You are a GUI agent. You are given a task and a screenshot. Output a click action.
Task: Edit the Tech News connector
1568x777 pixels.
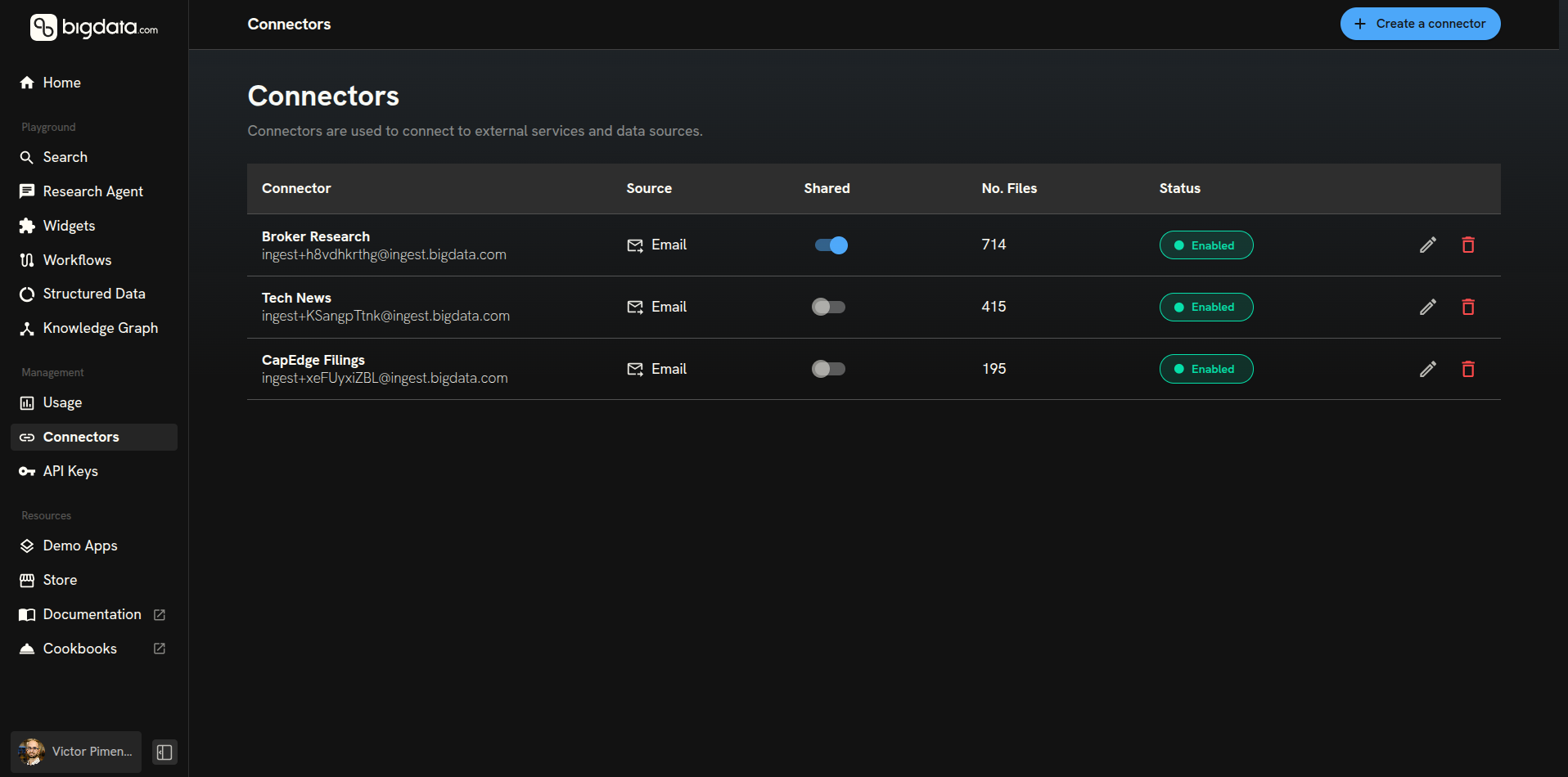(1428, 307)
